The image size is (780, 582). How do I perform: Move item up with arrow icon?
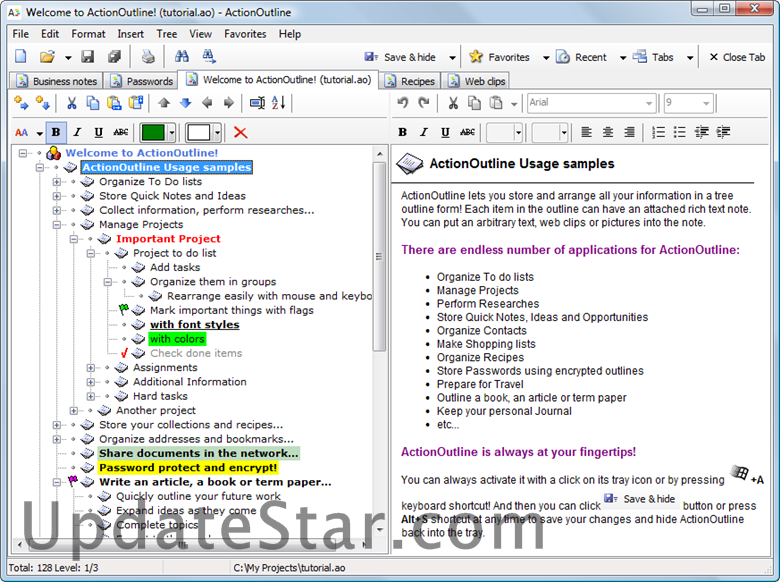coord(164,103)
